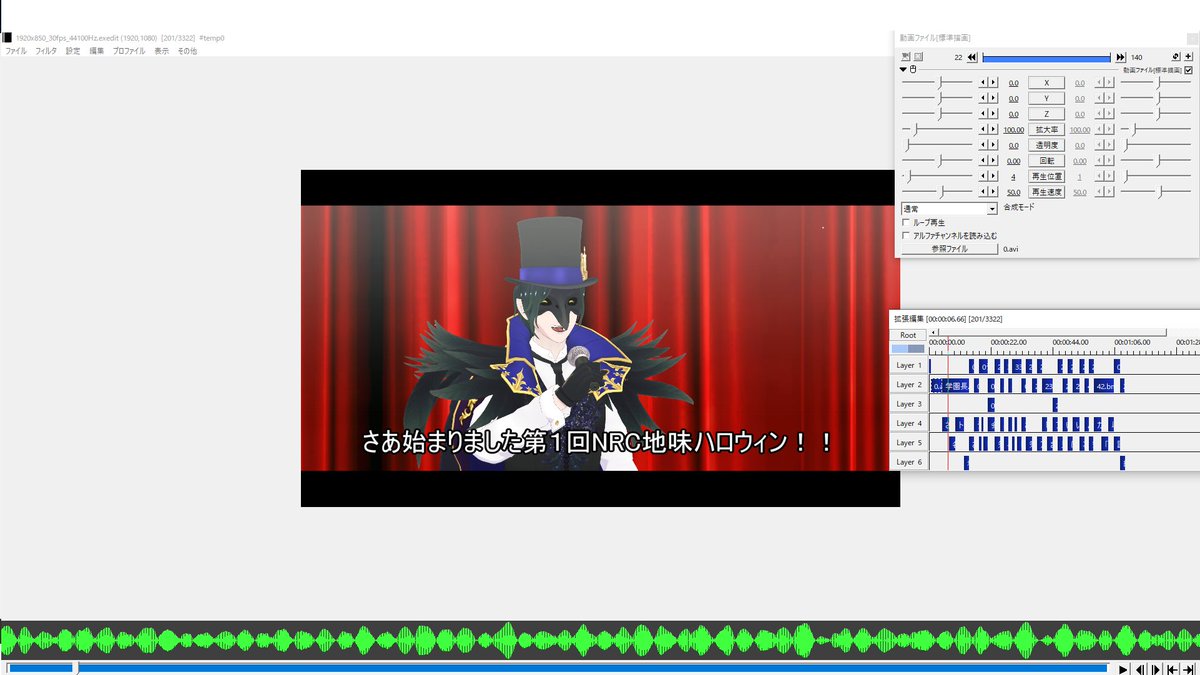Enable アルファチャンネルを読み込む checkbox
Image resolution: width=1200 pixels, height=675 pixels.
click(906, 235)
